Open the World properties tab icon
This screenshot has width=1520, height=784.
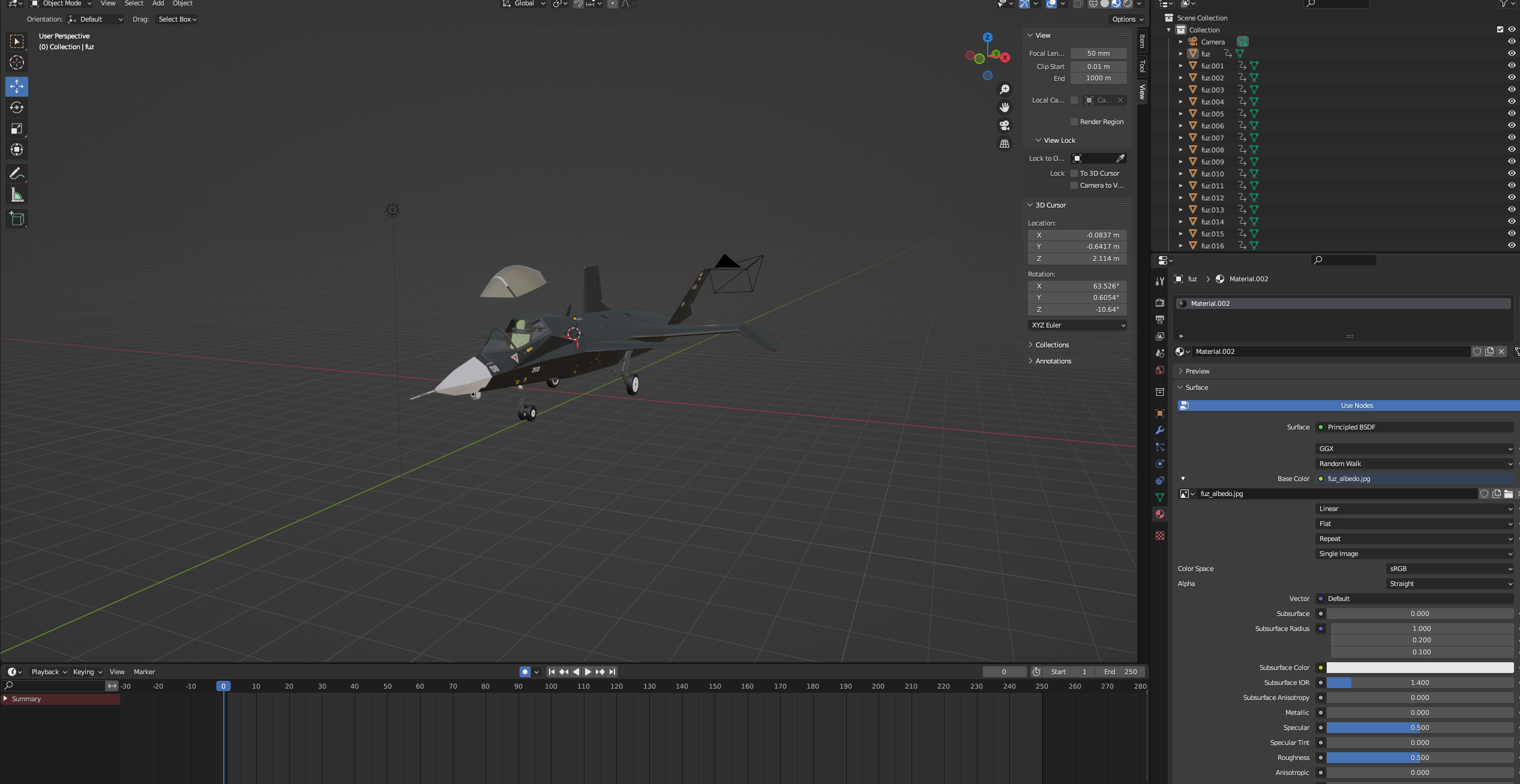point(1160,370)
